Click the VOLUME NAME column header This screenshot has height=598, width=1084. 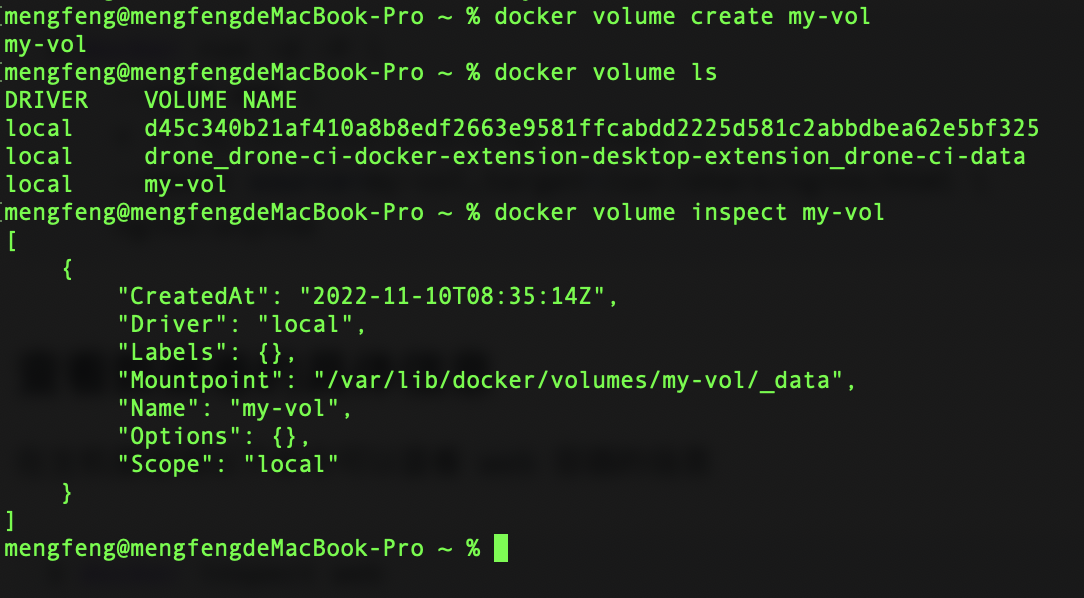(x=221, y=100)
